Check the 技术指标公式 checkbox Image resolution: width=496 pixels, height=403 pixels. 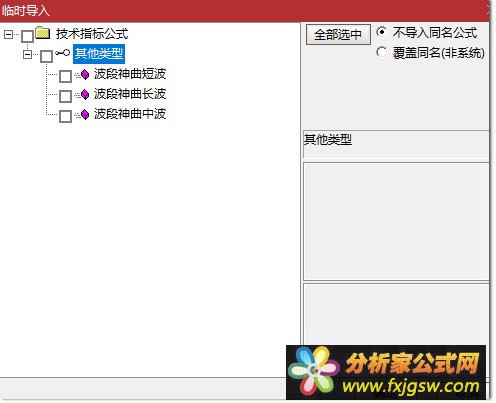coord(27,36)
